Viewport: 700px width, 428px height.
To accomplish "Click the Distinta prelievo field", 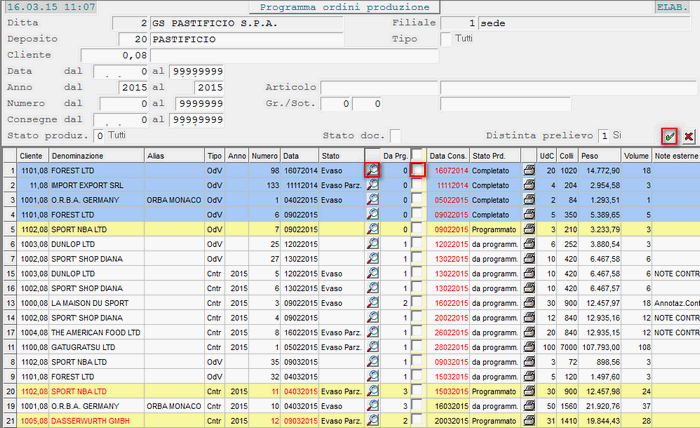I will (603, 136).
